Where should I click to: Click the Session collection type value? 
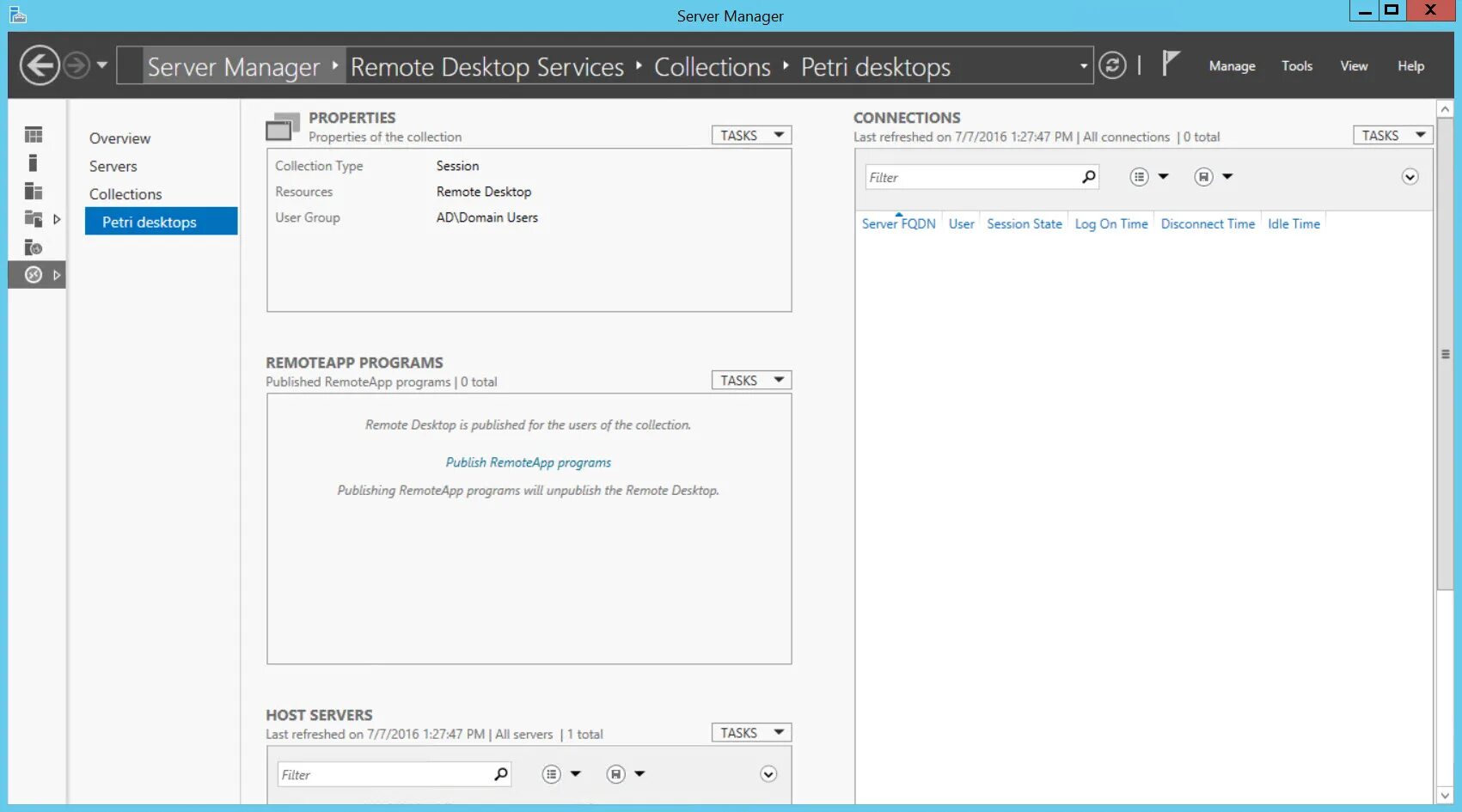(457, 166)
